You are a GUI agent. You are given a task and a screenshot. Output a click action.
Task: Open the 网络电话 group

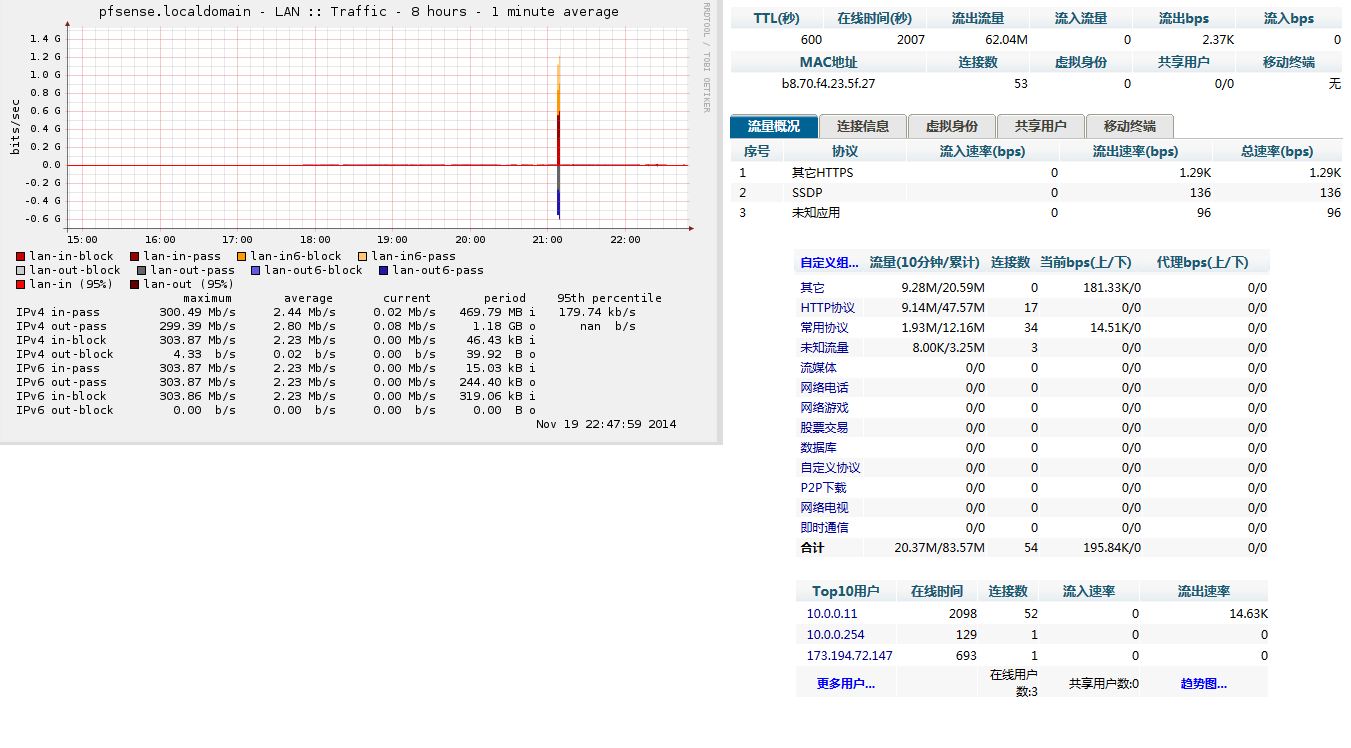tap(824, 388)
